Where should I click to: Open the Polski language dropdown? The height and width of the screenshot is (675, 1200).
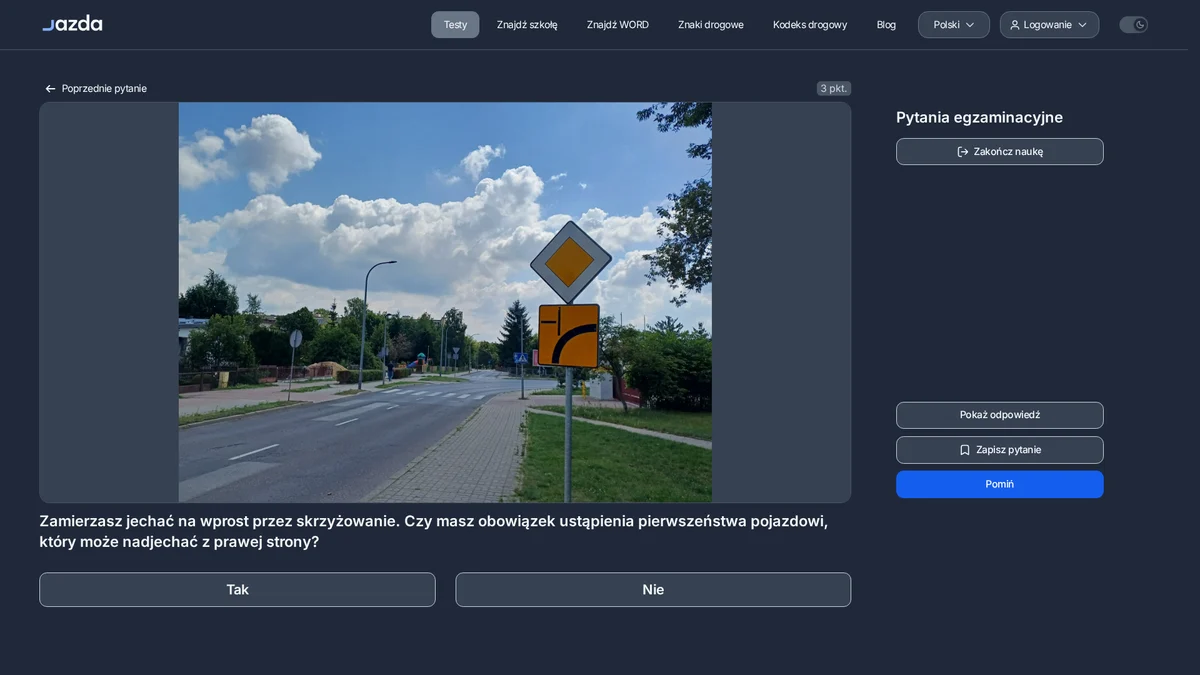pos(954,25)
